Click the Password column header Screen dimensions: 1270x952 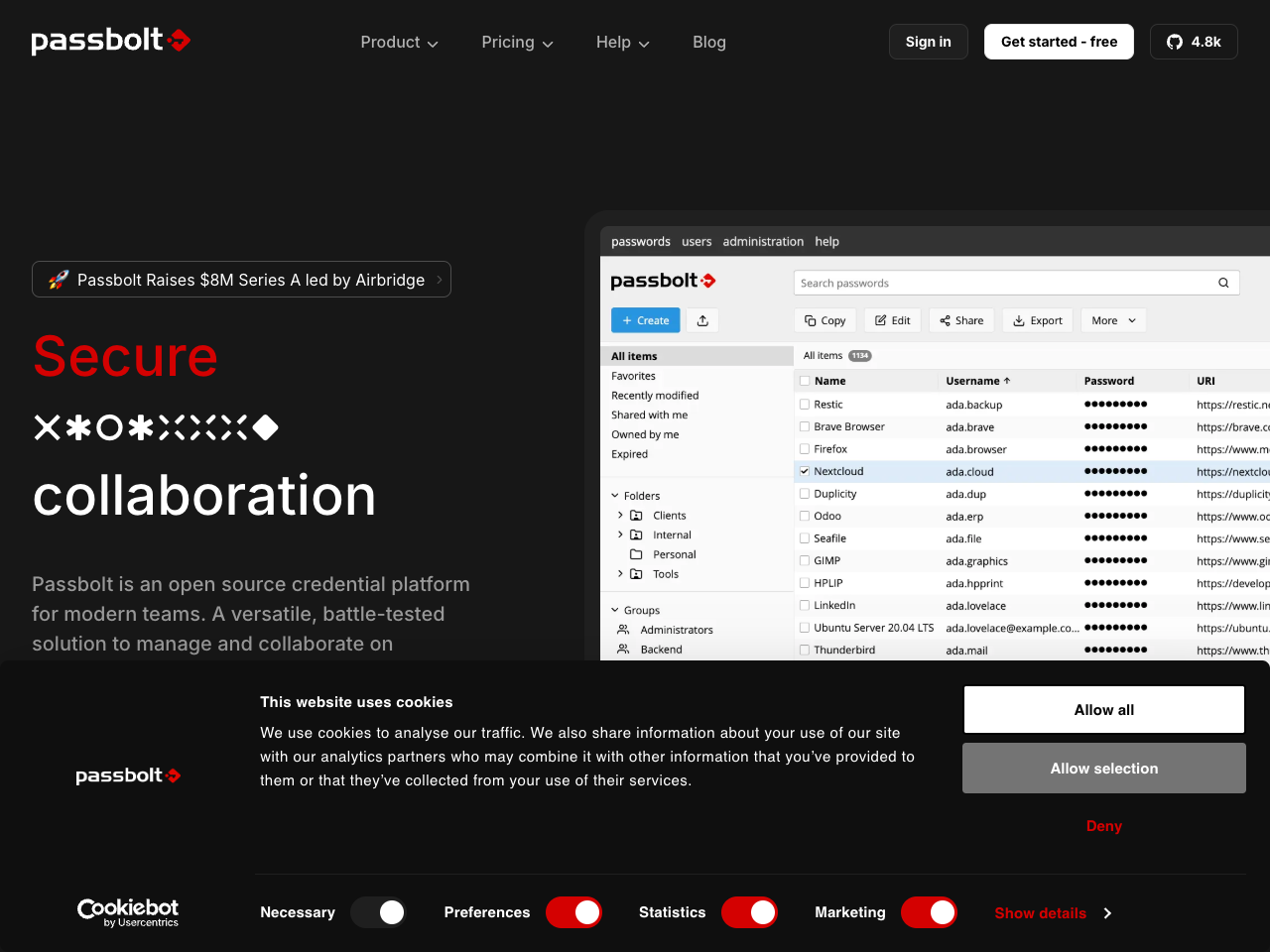point(1109,381)
